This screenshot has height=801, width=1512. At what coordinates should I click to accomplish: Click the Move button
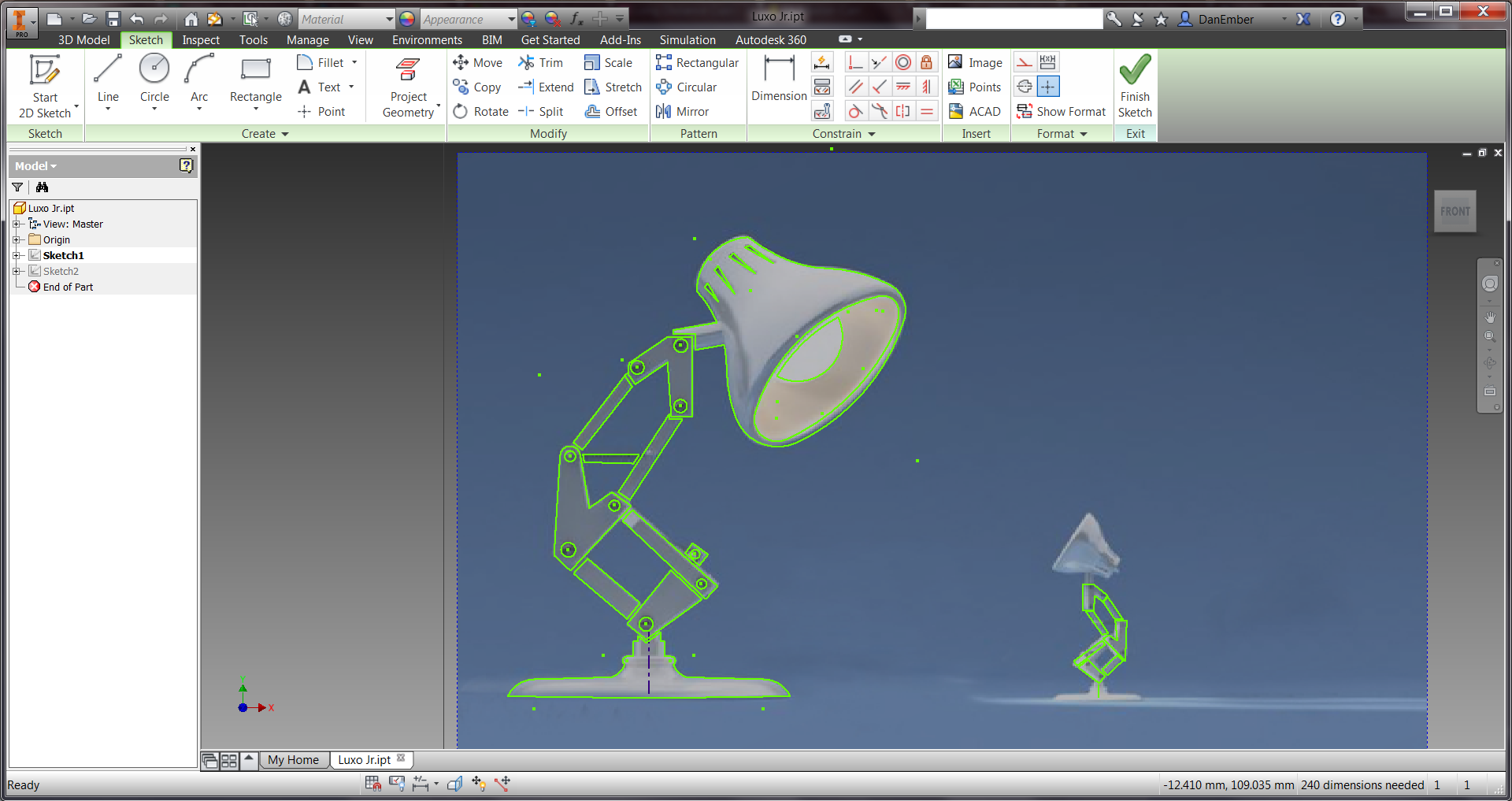(478, 62)
